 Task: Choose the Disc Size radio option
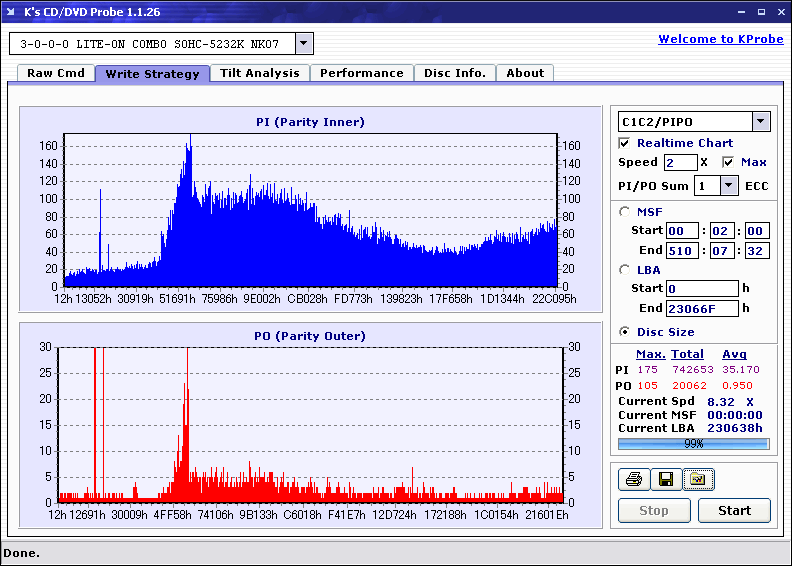pyautogui.click(x=624, y=332)
